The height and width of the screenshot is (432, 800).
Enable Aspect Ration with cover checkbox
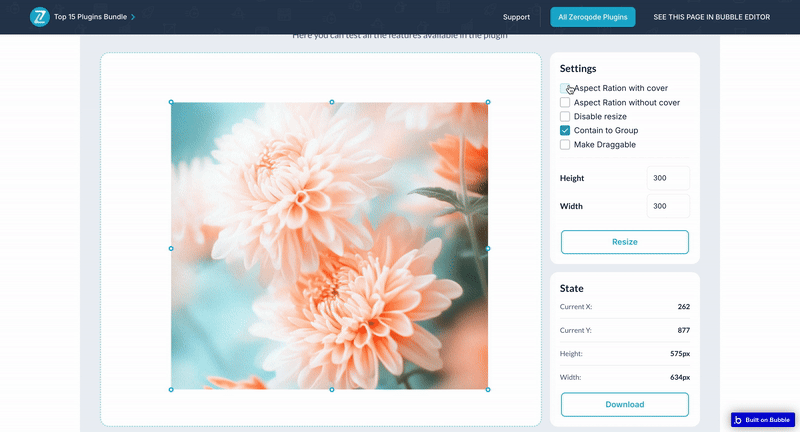pos(565,88)
